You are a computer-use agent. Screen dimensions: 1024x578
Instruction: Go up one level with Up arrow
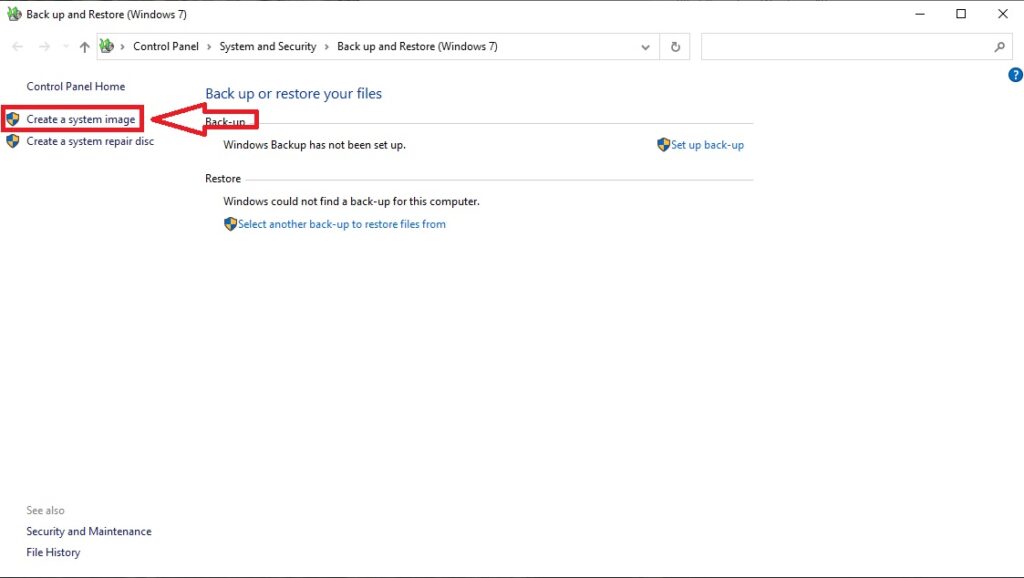[84, 47]
